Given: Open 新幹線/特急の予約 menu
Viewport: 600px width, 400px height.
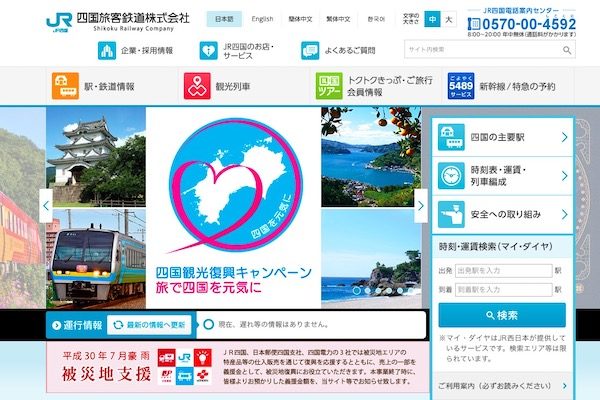Looking at the screenshot, I should tap(508, 86).
